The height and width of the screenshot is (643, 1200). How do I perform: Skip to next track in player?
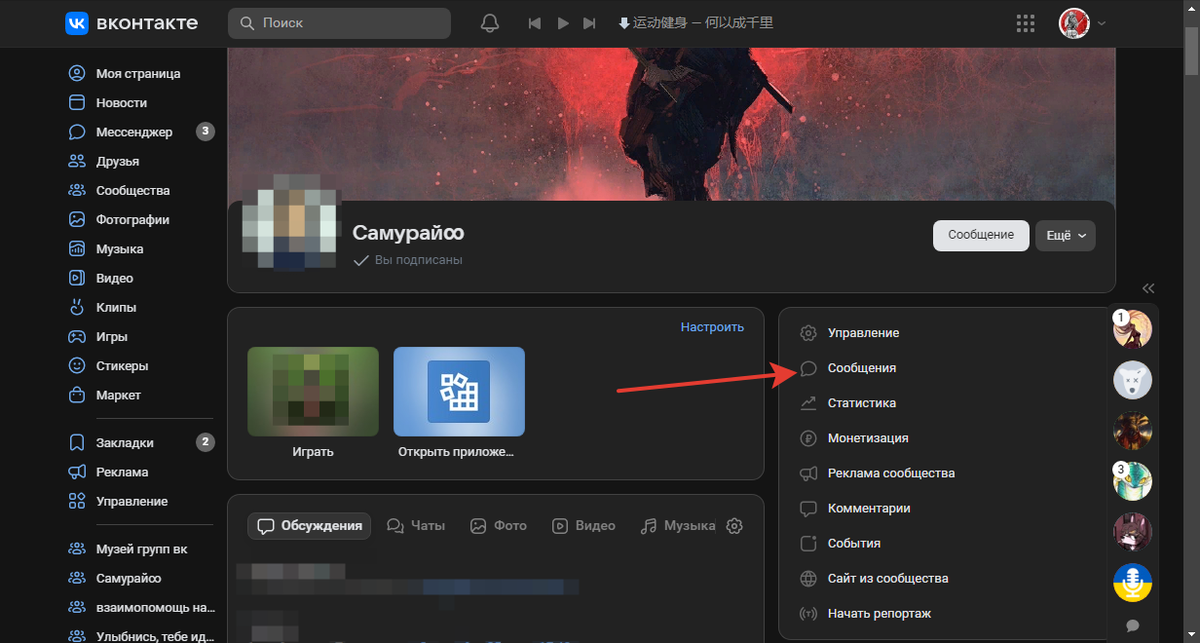pyautogui.click(x=590, y=23)
